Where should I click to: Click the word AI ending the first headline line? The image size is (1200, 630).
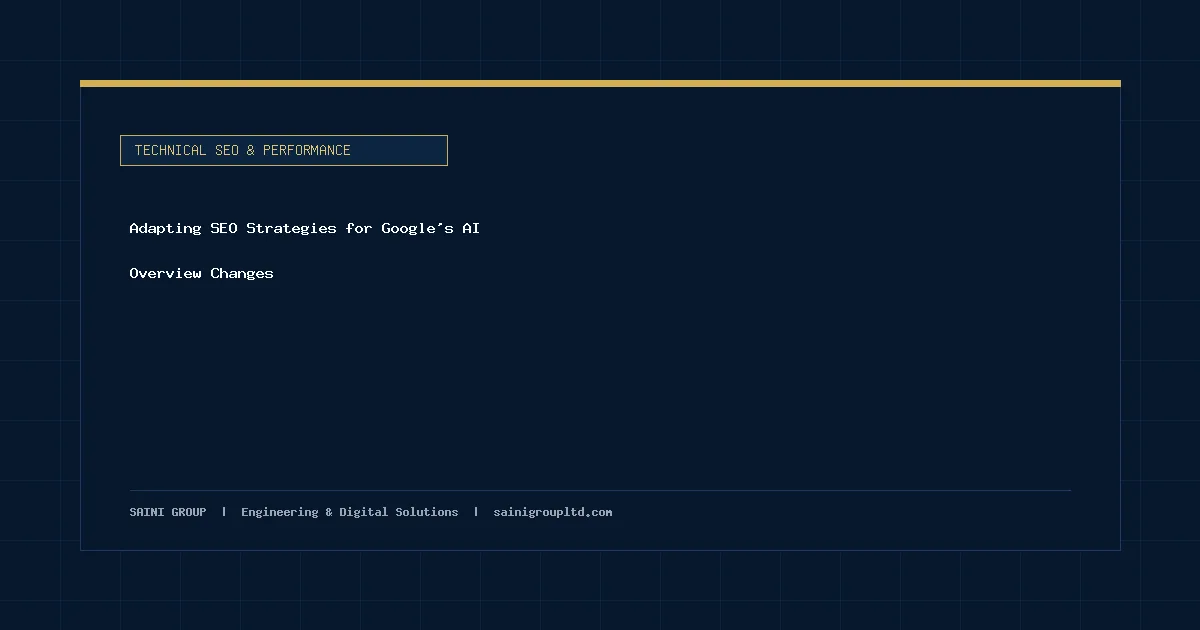tap(471, 228)
